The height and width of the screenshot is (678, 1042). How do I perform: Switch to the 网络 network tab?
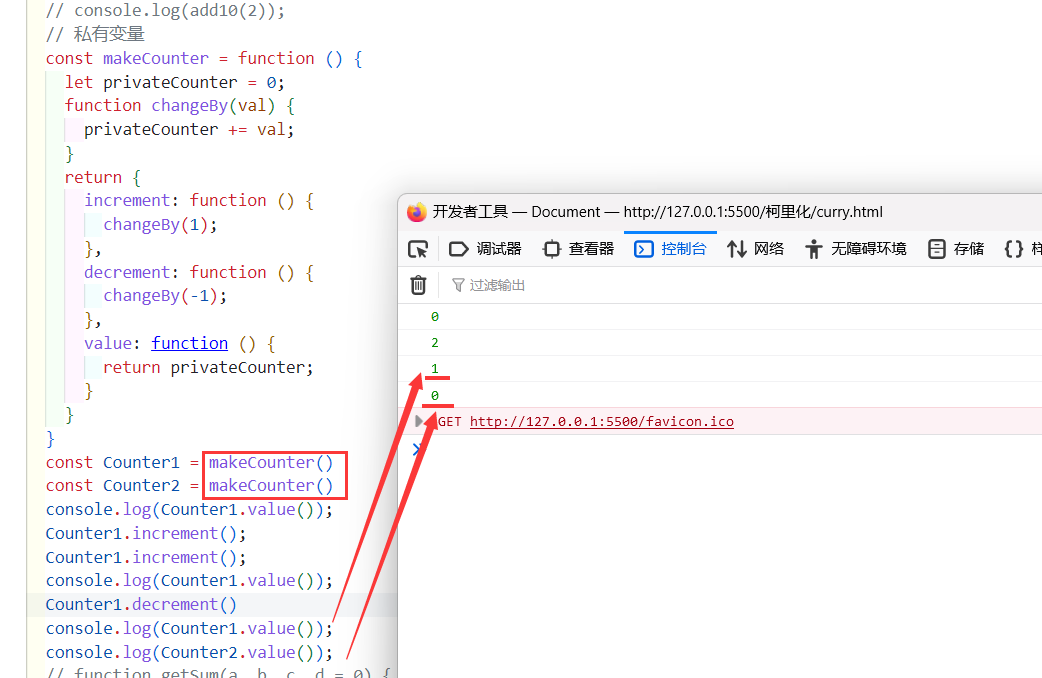coord(756,249)
